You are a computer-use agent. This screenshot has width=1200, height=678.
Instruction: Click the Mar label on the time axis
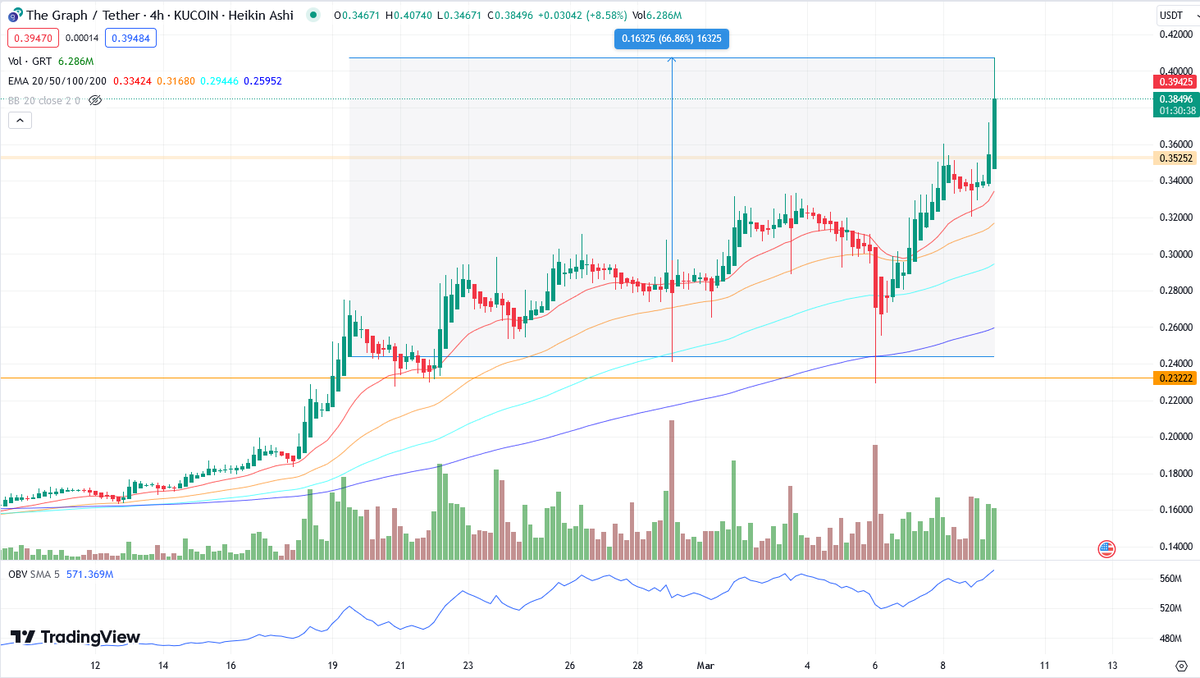click(703, 665)
